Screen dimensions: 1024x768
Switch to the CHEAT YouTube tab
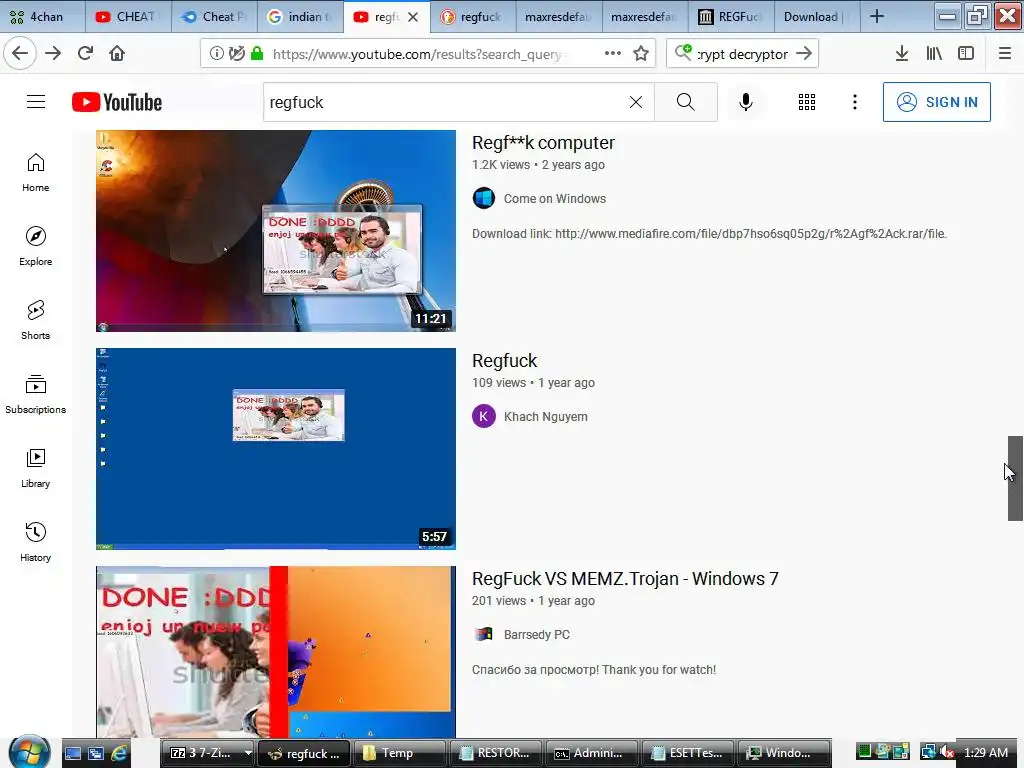[129, 17]
